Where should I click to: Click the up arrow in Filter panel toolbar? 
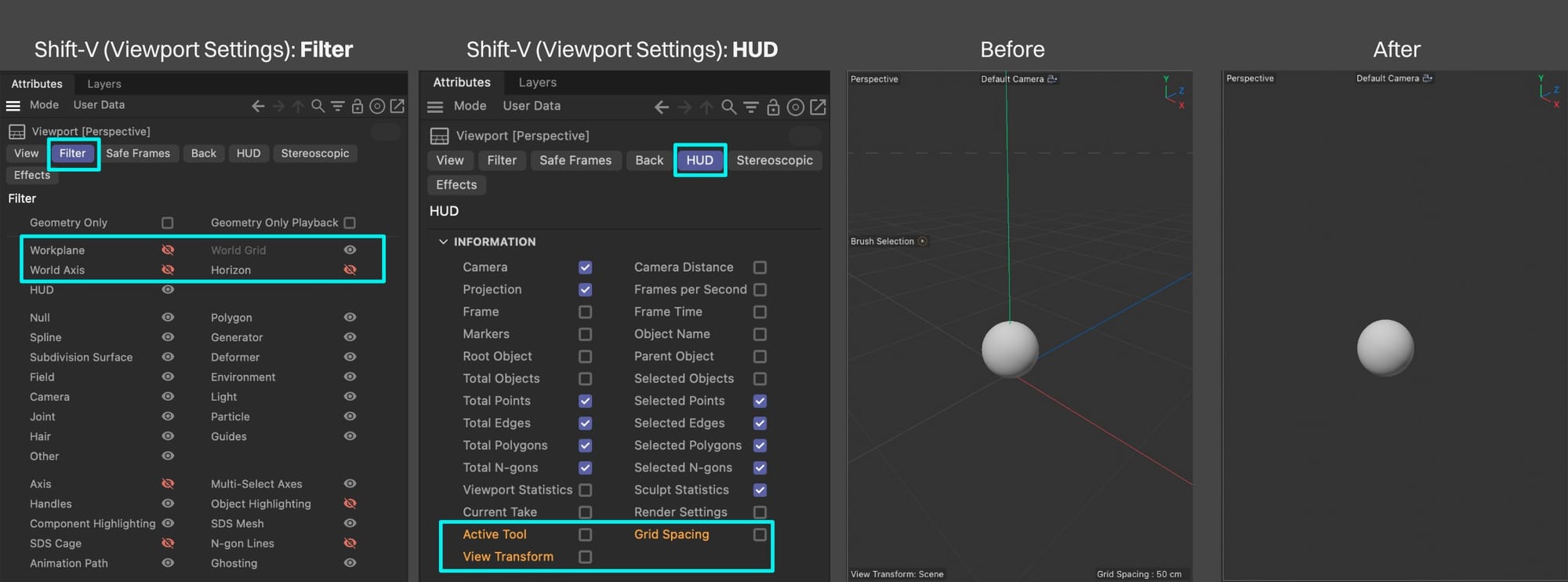[298, 106]
